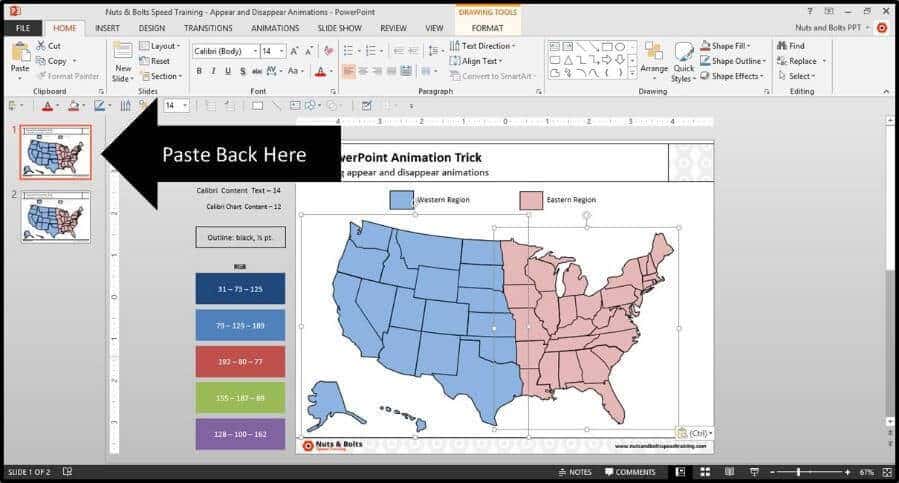Start Slide Show from status bar
This screenshot has height=483, width=899.
point(755,472)
